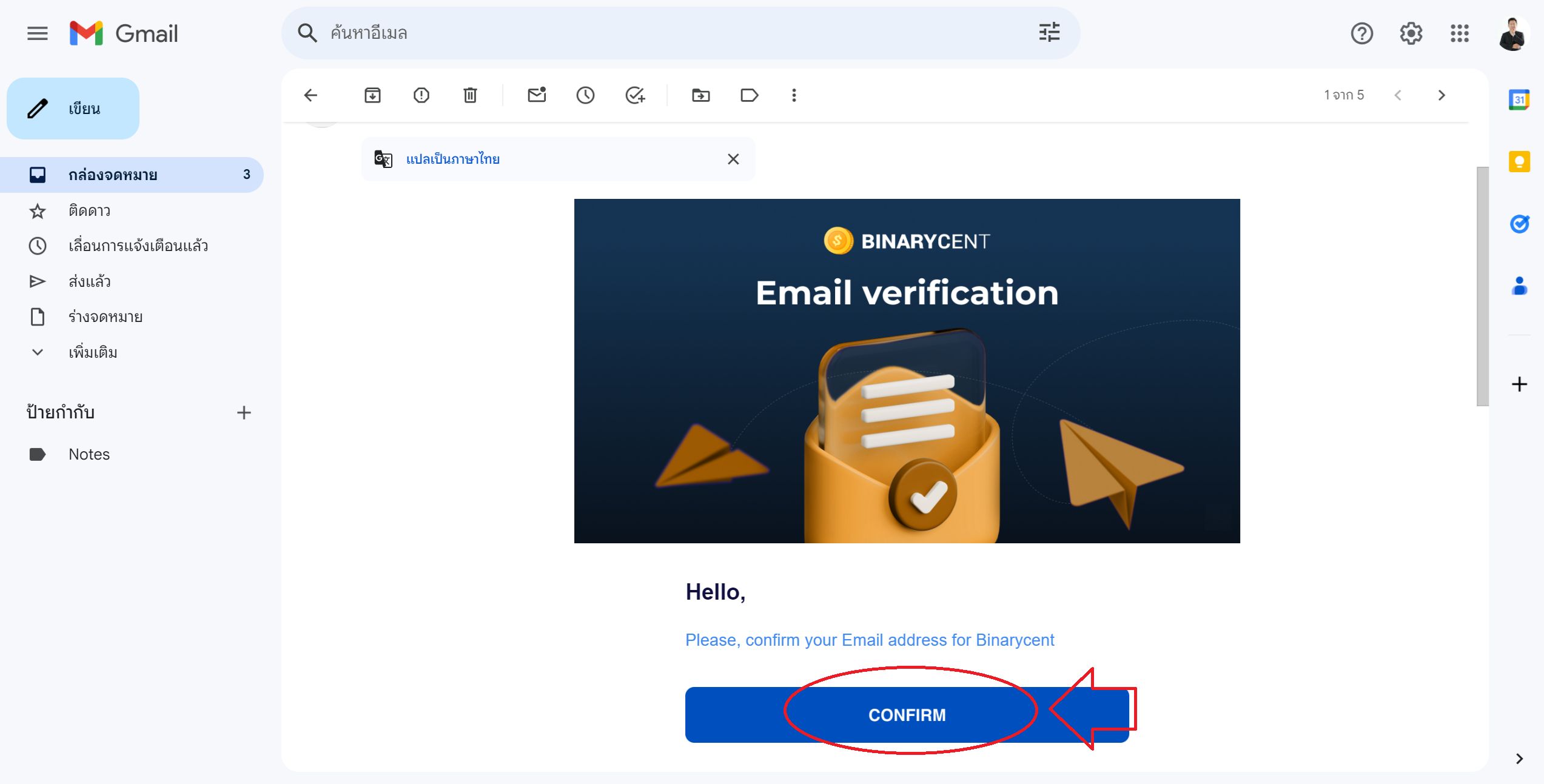Open Google Tasks side panel icon
1544x784 pixels.
click(1519, 224)
